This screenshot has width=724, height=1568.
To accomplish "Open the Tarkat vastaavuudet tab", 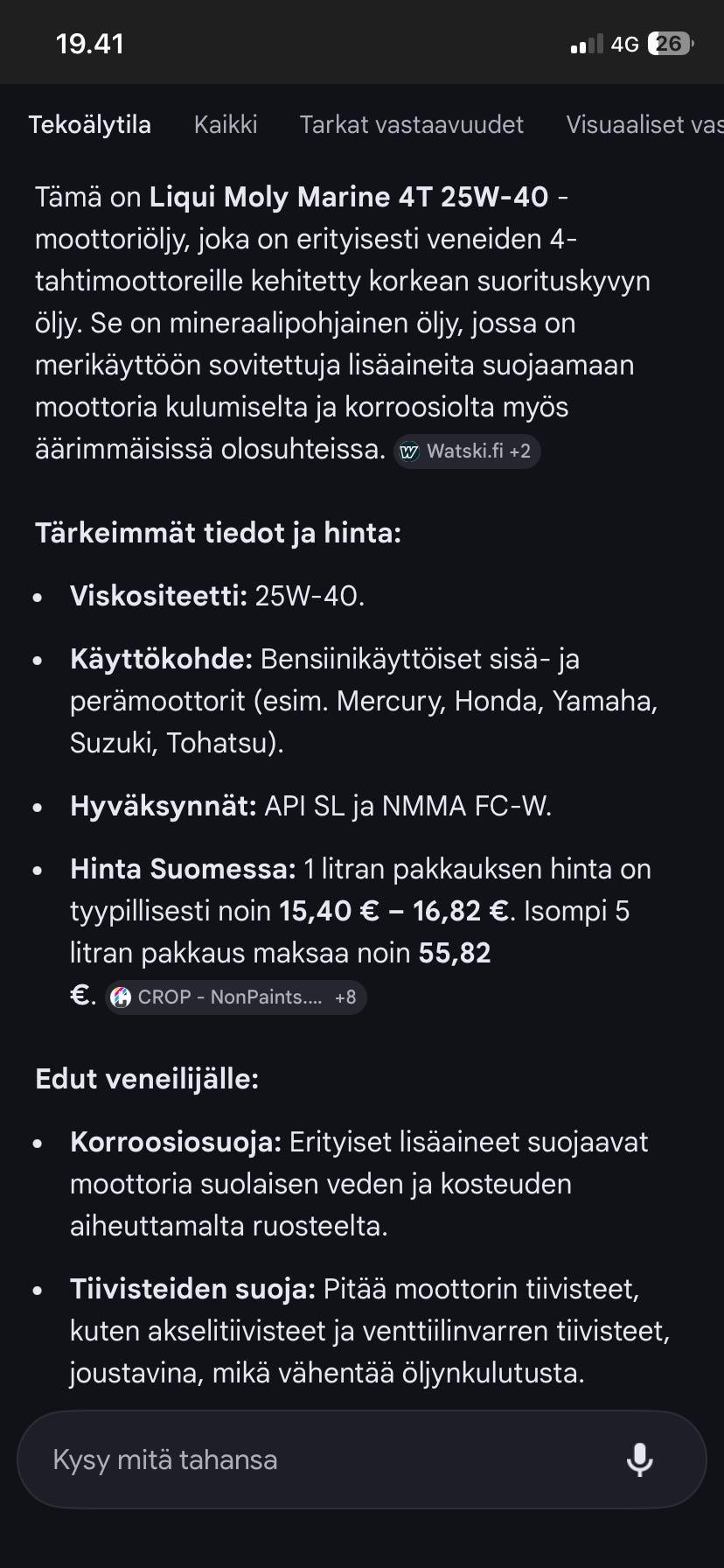I will tap(411, 124).
